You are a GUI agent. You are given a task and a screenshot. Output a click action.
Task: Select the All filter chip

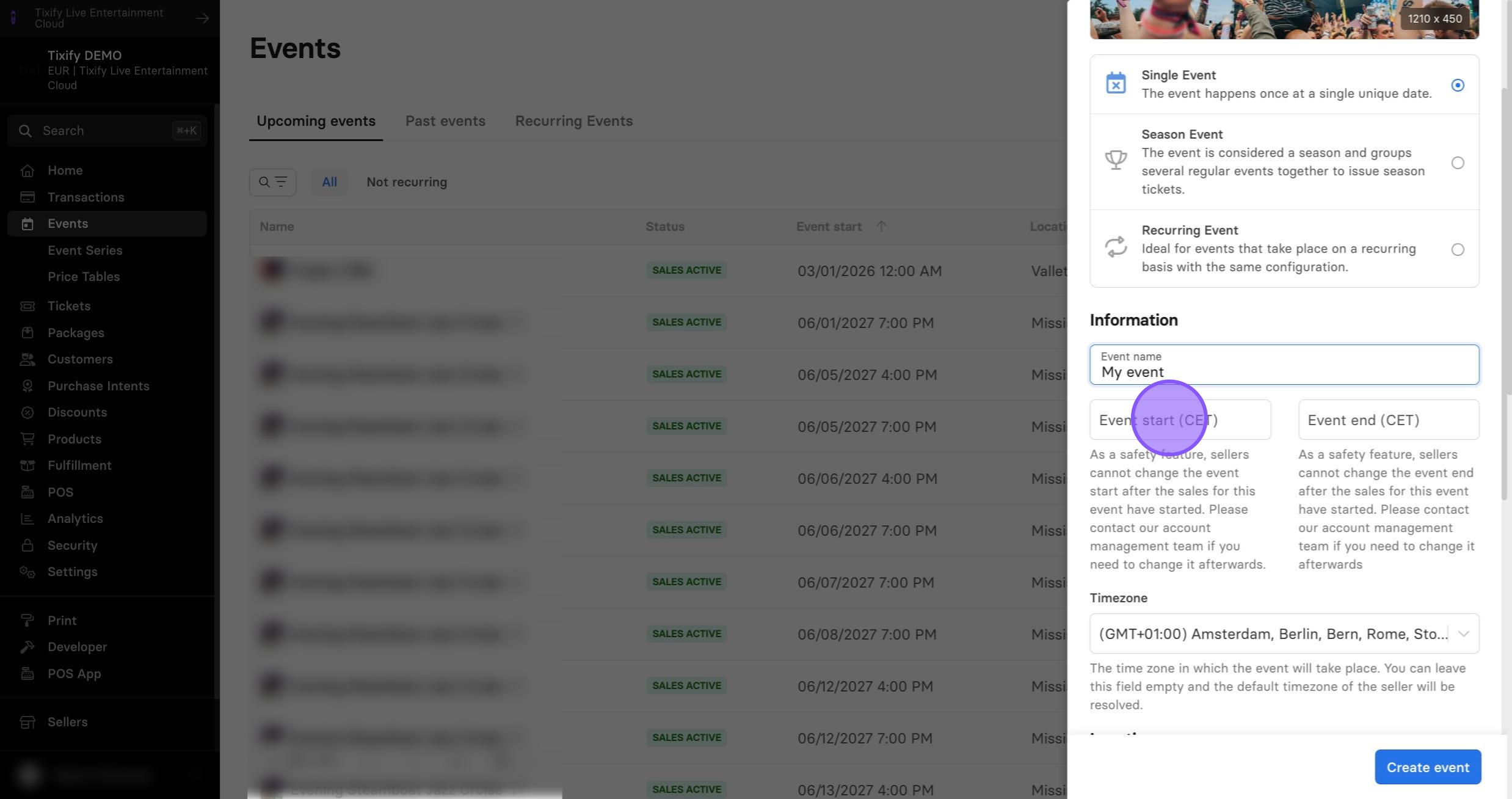pyautogui.click(x=329, y=182)
